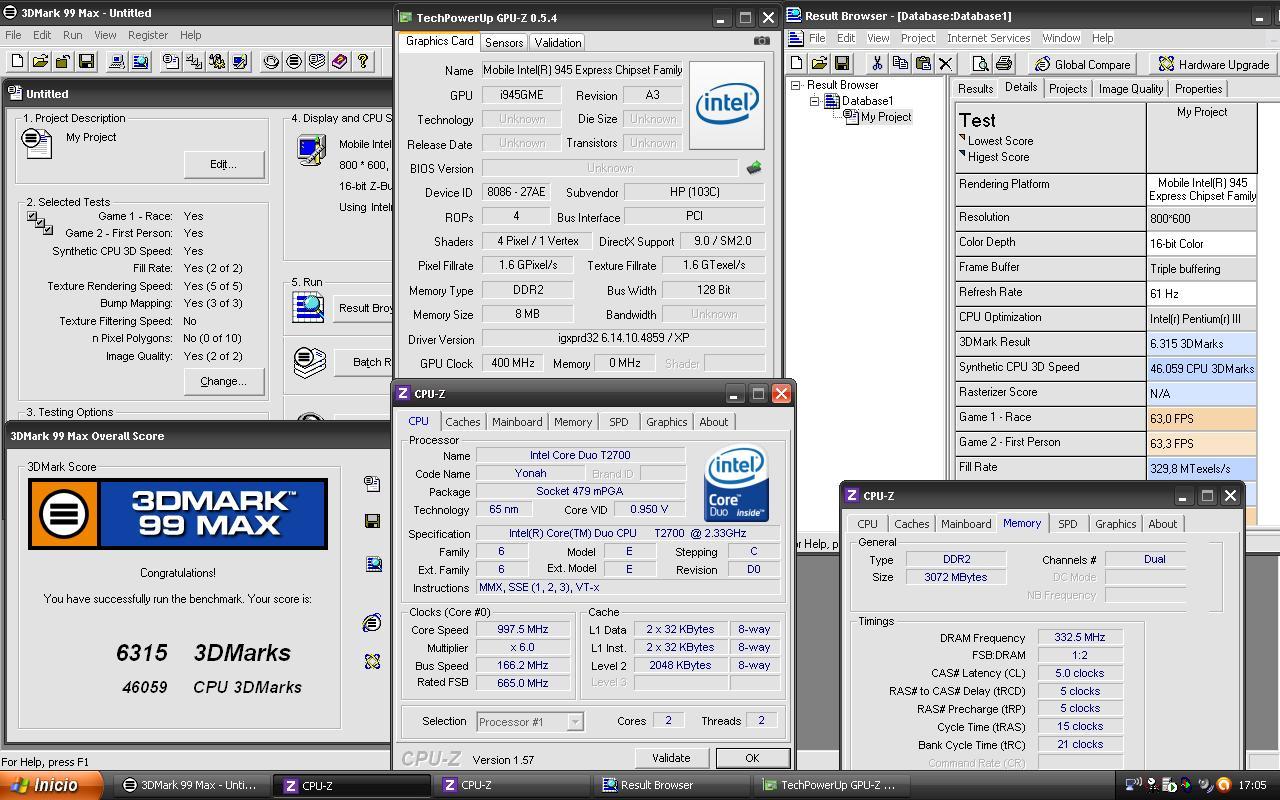
Task: Click the Paste clipboard icon in Result Browser
Action: (923, 64)
